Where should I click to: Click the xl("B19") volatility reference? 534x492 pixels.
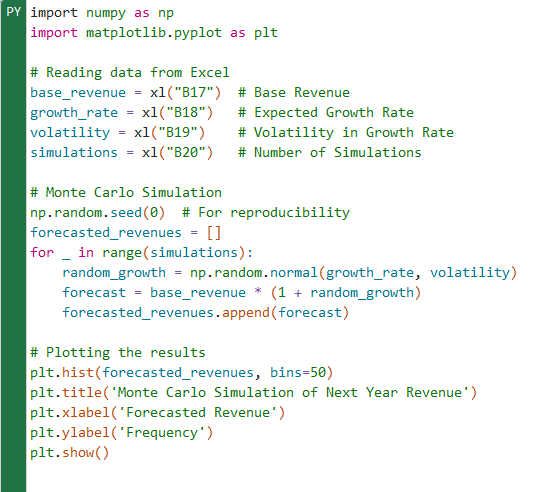169,132
